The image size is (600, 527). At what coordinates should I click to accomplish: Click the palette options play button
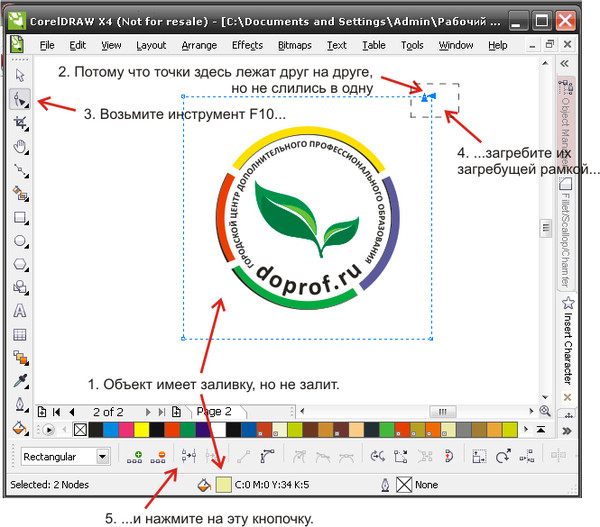point(49,430)
